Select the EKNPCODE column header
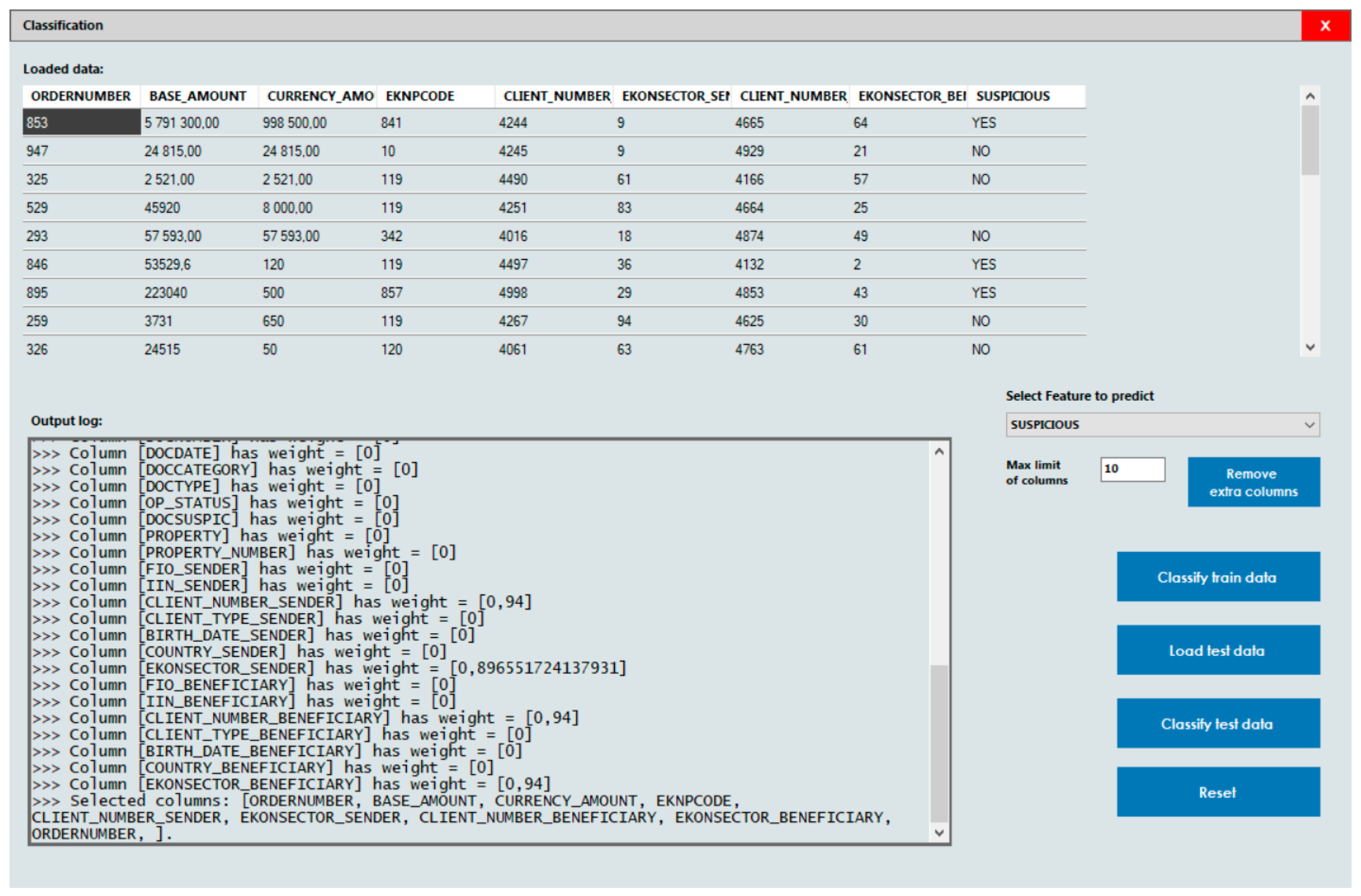Screen dimensions: 1361x896 coord(420,96)
